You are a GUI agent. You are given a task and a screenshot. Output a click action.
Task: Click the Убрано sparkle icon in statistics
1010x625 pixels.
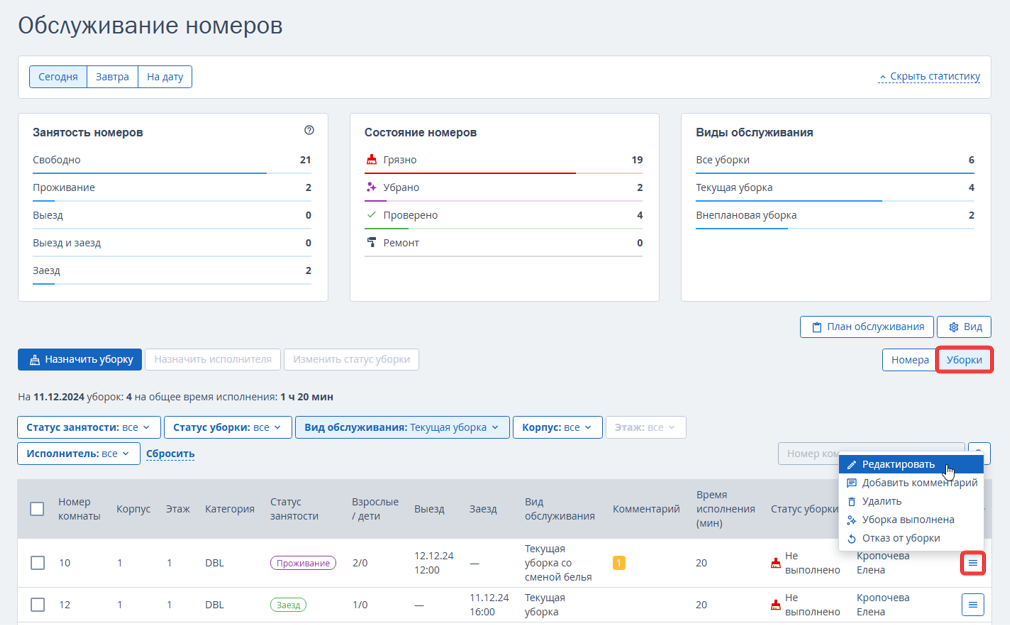(x=371, y=187)
